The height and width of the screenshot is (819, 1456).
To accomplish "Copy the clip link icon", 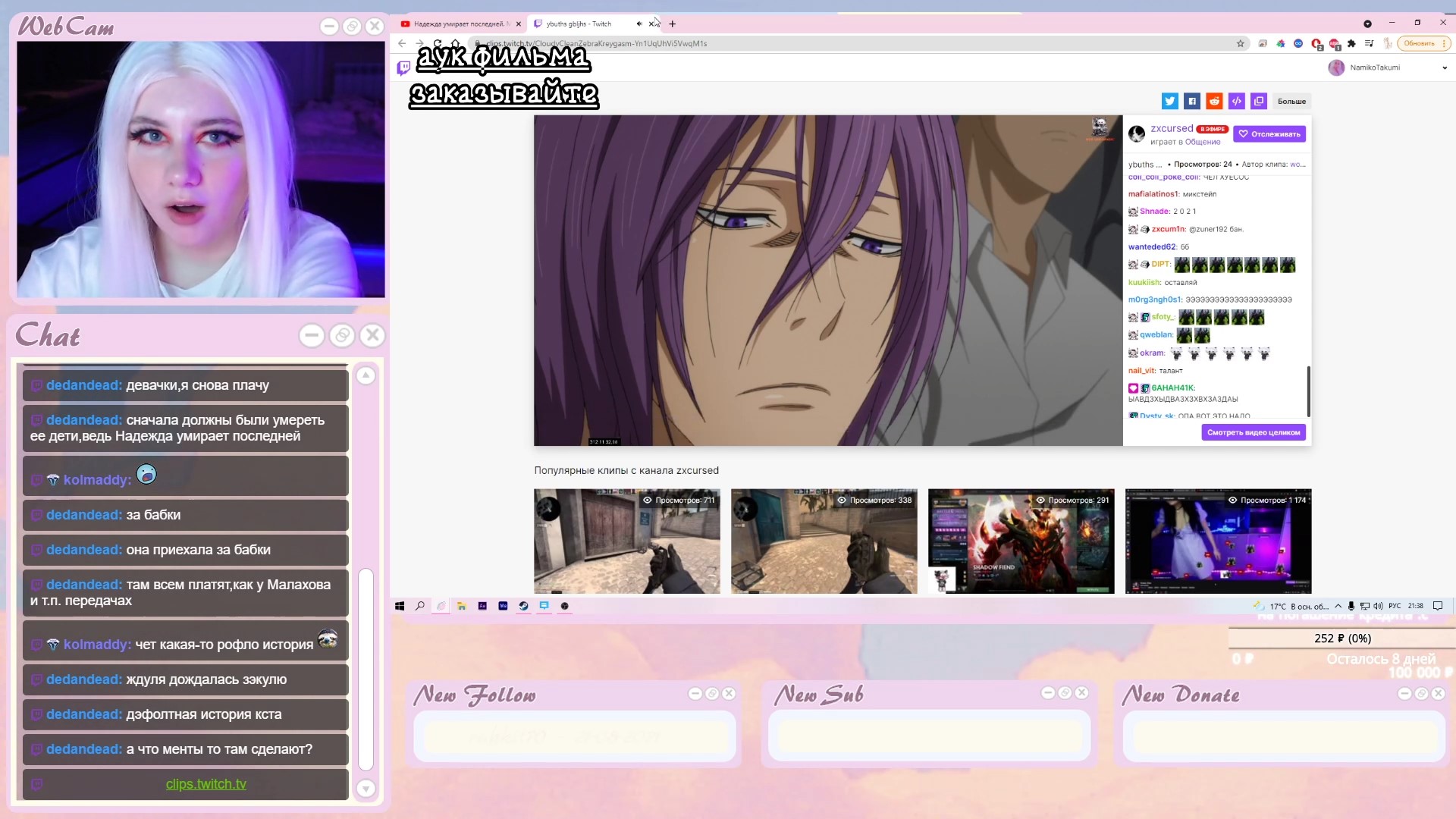I will (1259, 101).
